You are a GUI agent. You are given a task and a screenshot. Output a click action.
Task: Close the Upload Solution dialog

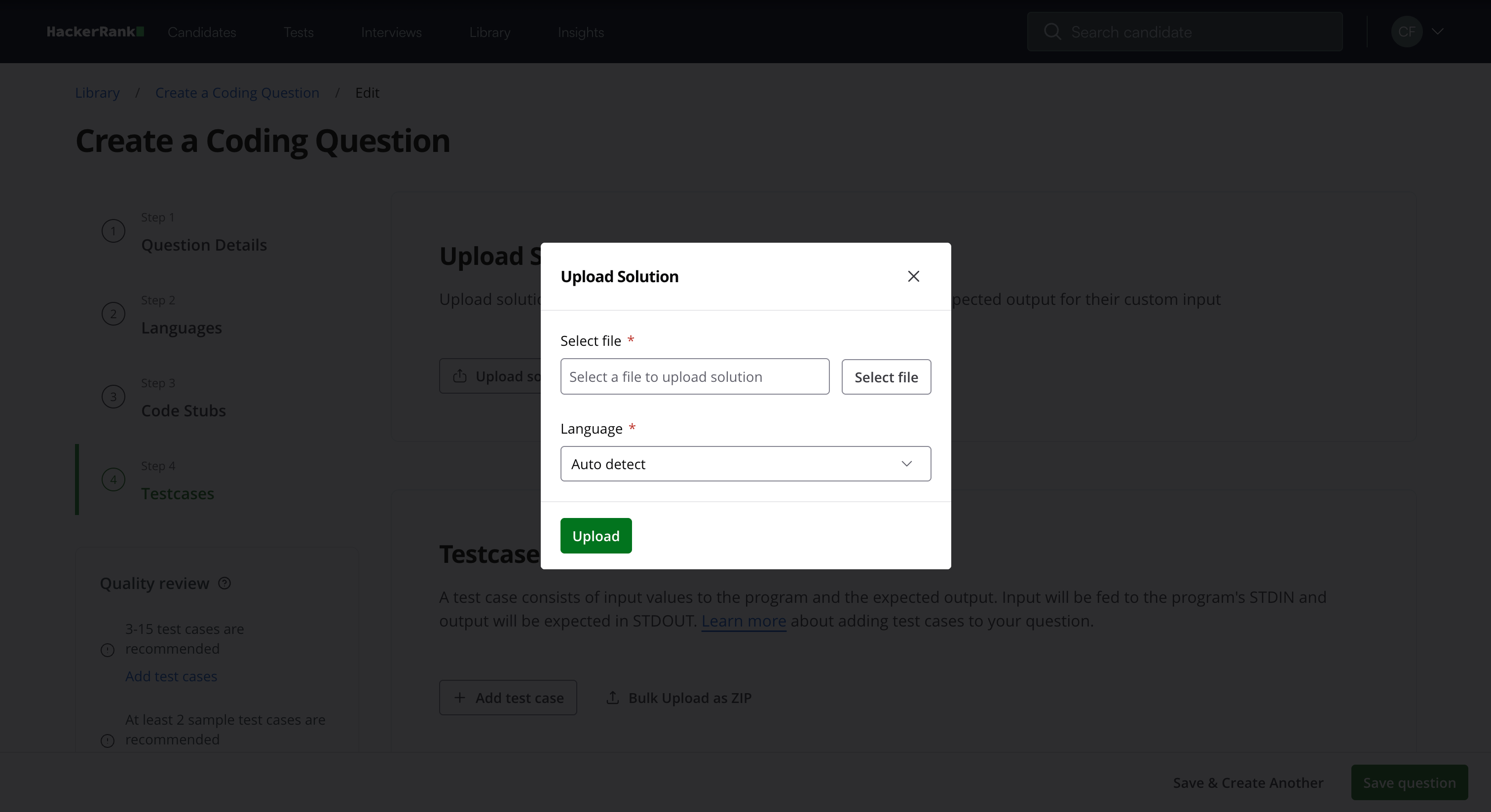click(x=913, y=277)
